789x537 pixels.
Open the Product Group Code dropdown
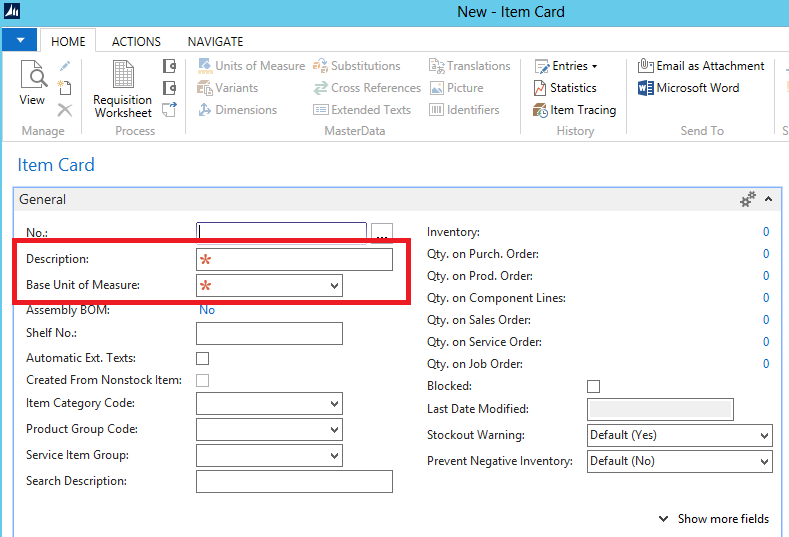pos(334,430)
